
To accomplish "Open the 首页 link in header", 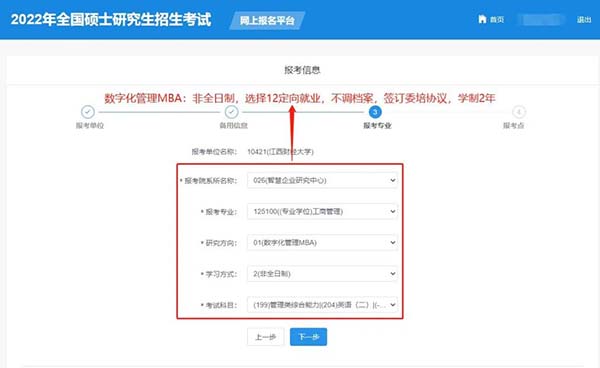I will pos(497,20).
